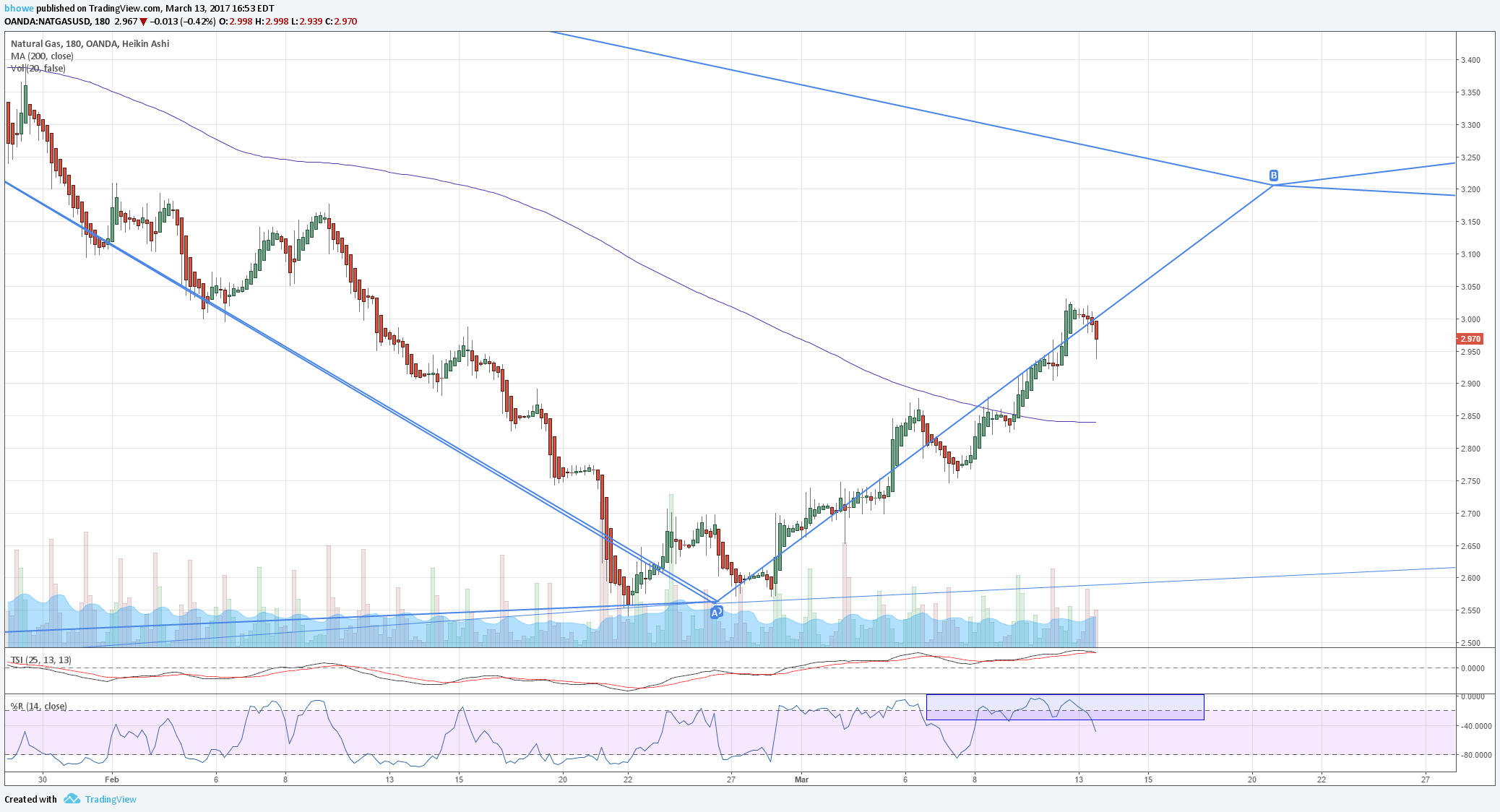Select the %R (14, close) indicator label
This screenshot has height=812, width=1500.
pyautogui.click(x=39, y=706)
